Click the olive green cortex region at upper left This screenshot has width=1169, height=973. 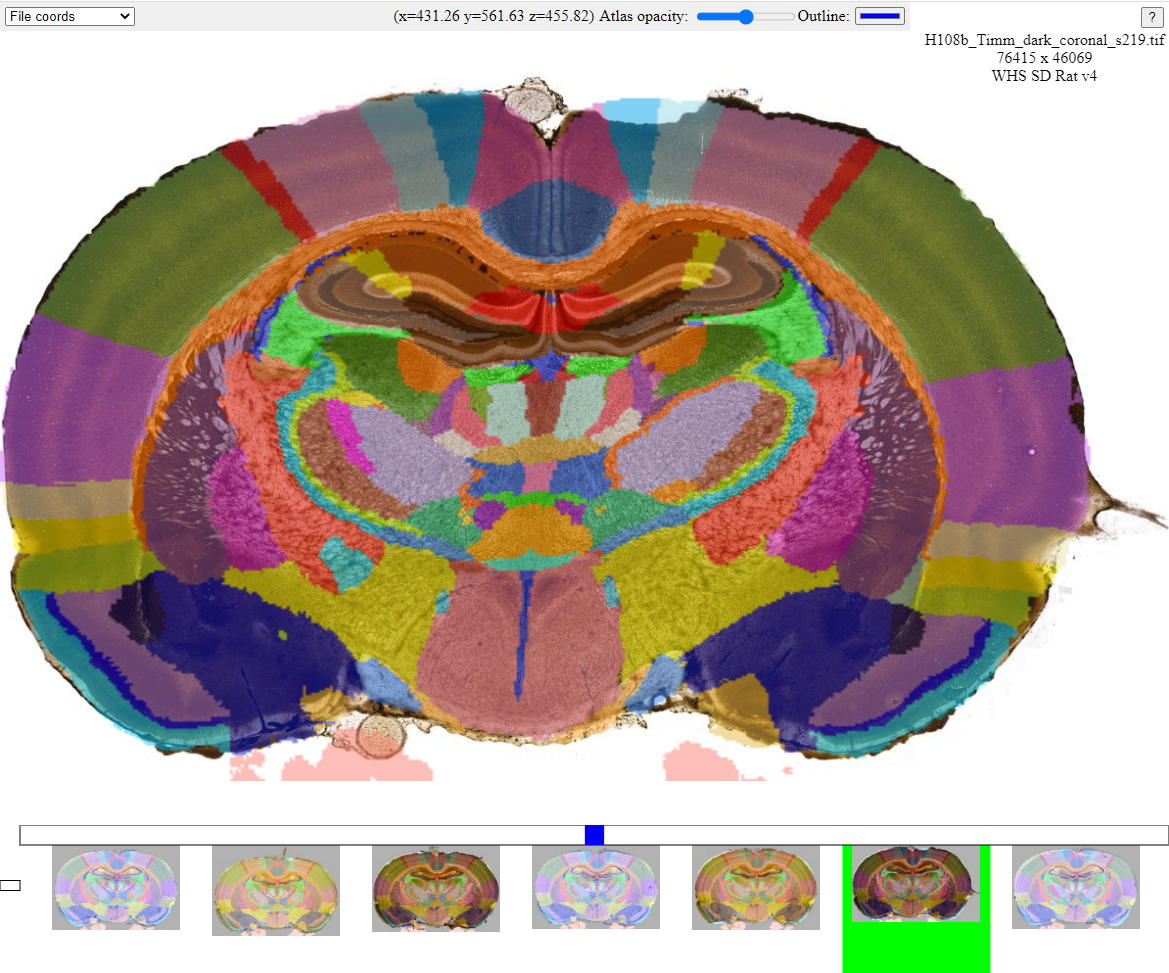pos(130,240)
